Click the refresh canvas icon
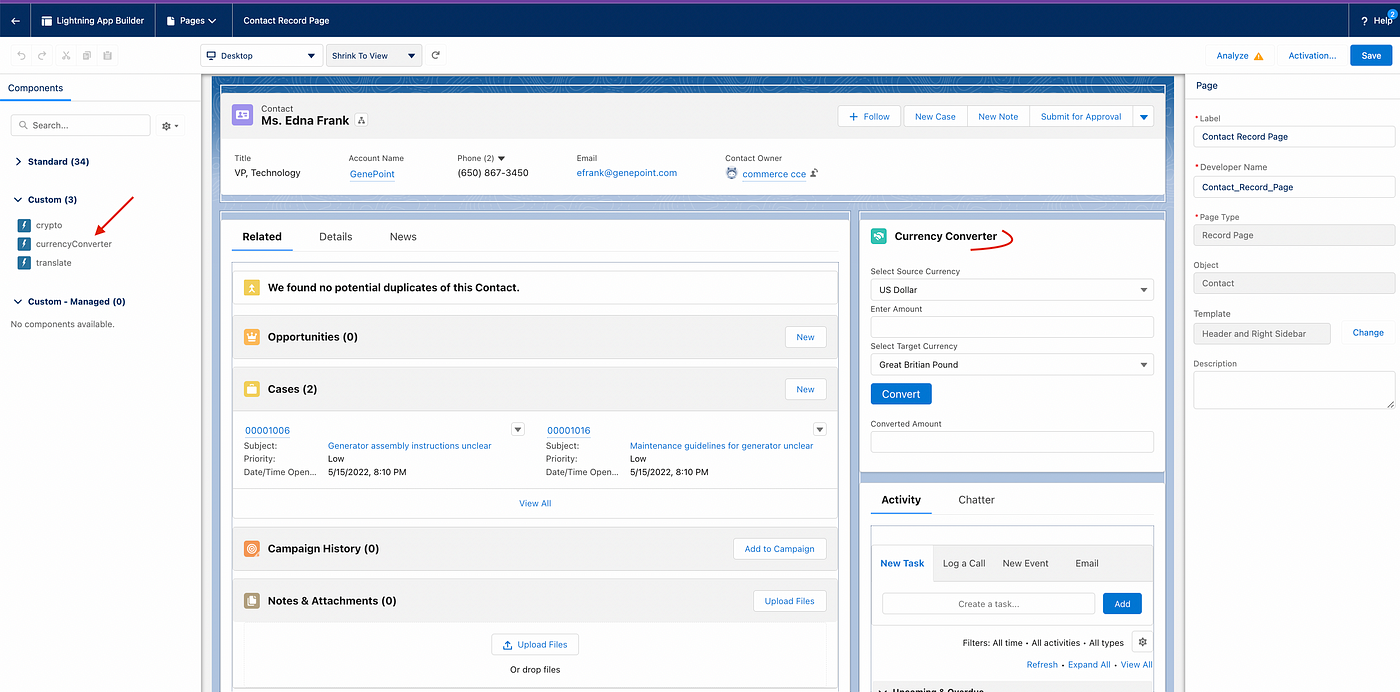The height and width of the screenshot is (692, 1400). 436,56
